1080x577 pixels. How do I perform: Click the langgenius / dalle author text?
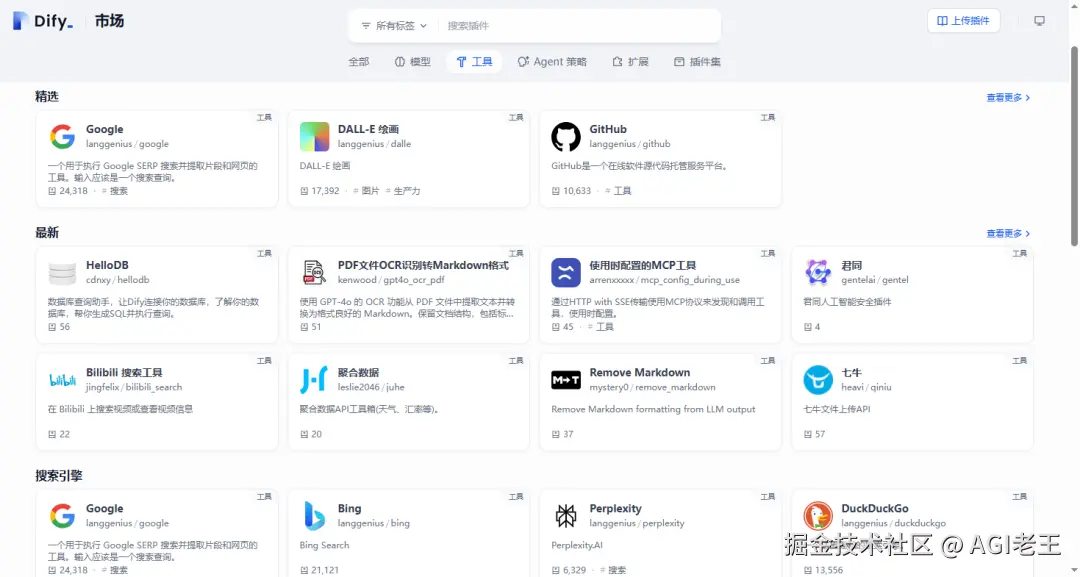click(x=374, y=144)
